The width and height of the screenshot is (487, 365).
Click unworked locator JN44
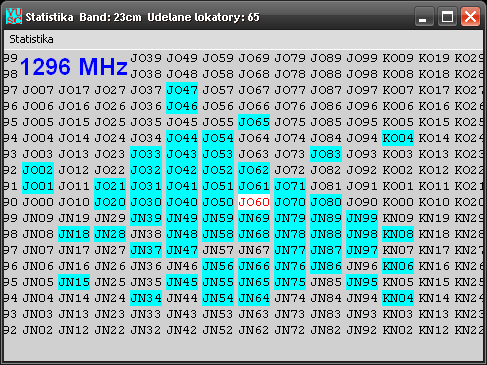182,298
